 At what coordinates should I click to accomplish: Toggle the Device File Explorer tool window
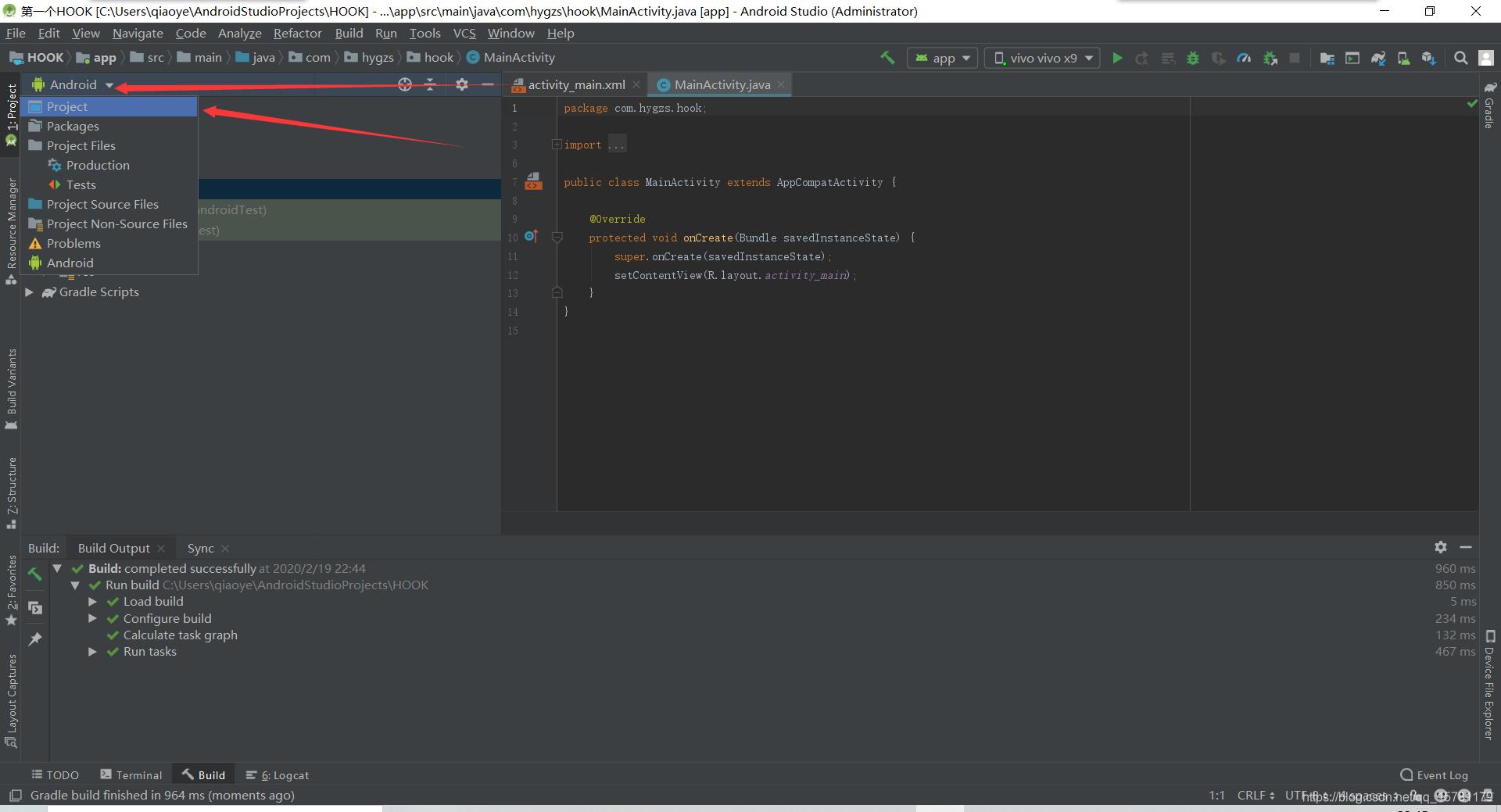(1490, 685)
